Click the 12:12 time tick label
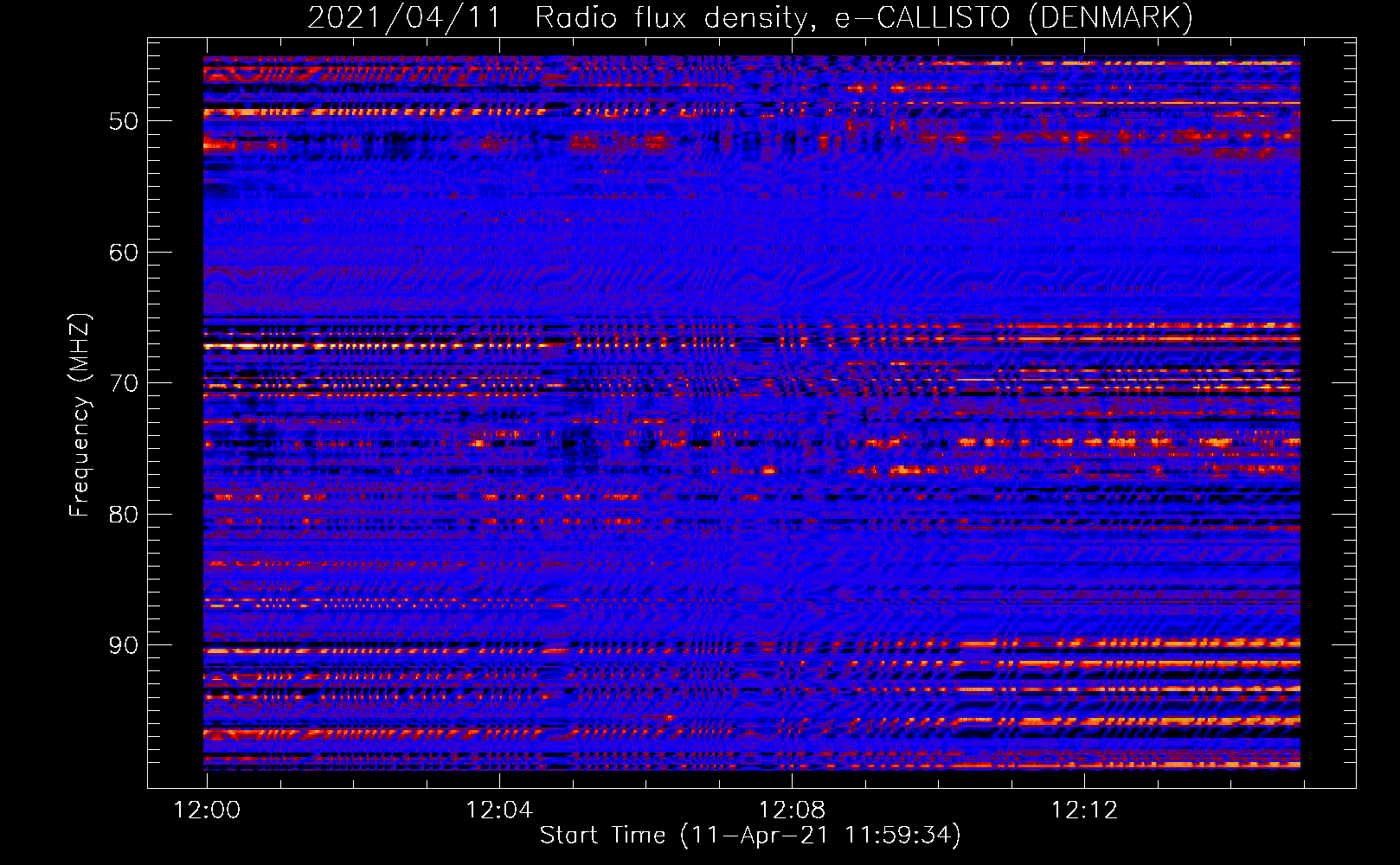Image resolution: width=1400 pixels, height=865 pixels. 1084,811
